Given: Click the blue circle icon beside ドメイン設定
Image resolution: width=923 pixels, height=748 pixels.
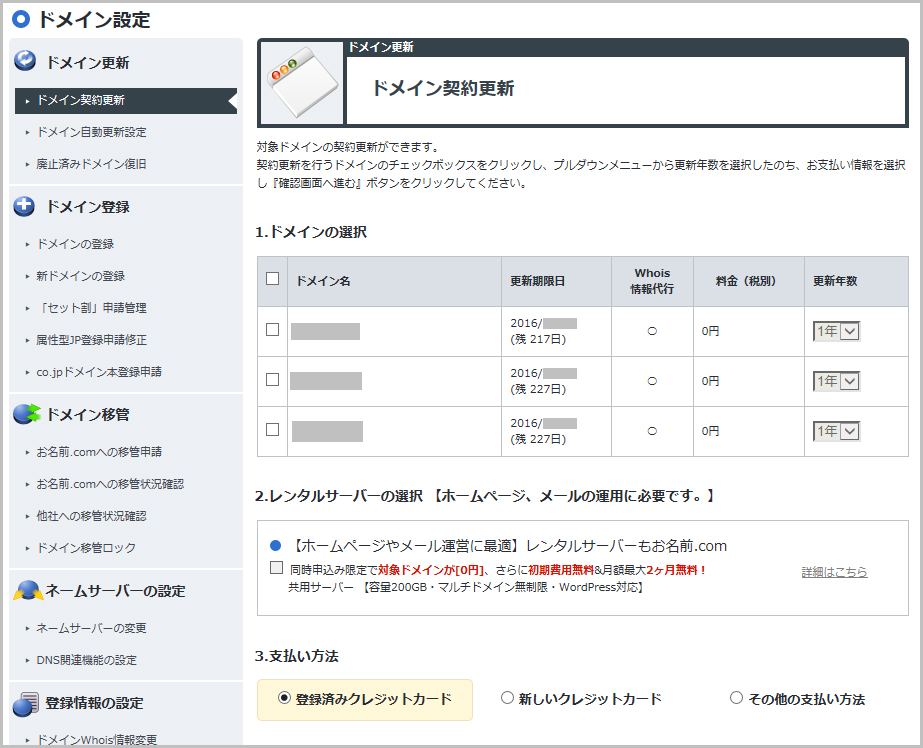Looking at the screenshot, I should pos(20,19).
